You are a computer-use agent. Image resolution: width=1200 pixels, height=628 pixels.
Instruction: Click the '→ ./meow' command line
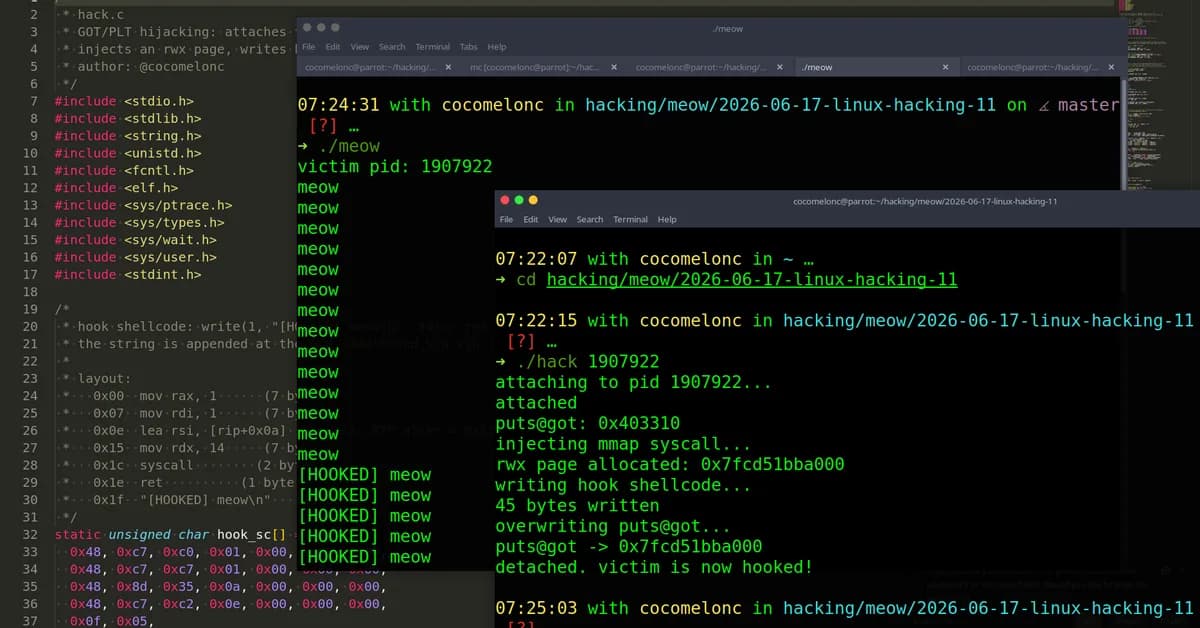(339, 146)
